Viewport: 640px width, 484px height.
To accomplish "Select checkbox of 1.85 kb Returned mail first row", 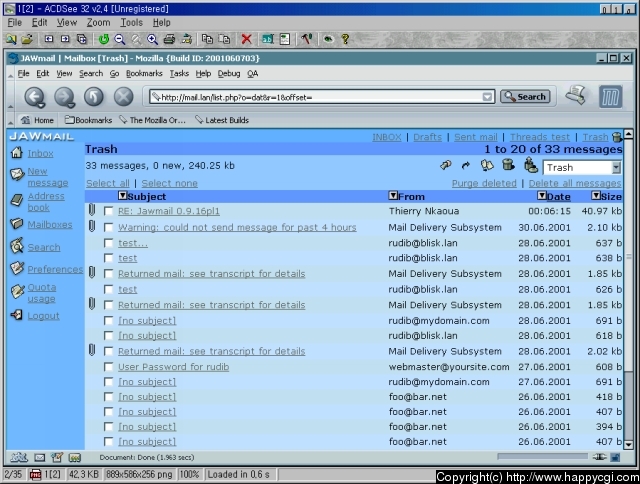I will pyautogui.click(x=108, y=274).
